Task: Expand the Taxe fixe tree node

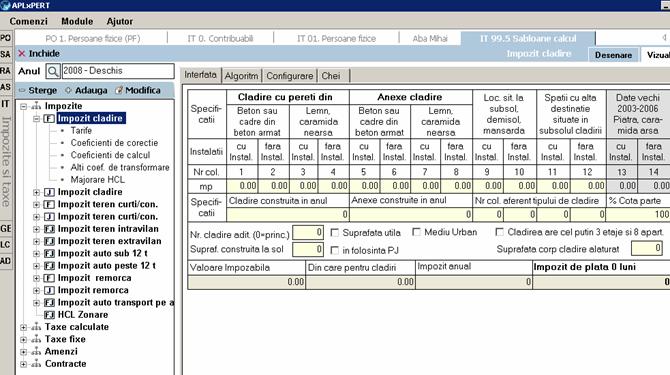Action: click(24, 340)
